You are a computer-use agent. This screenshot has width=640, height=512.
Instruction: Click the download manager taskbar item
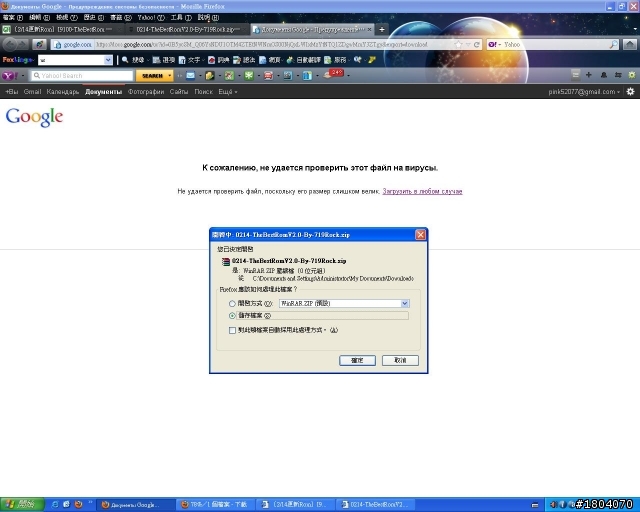(216, 505)
